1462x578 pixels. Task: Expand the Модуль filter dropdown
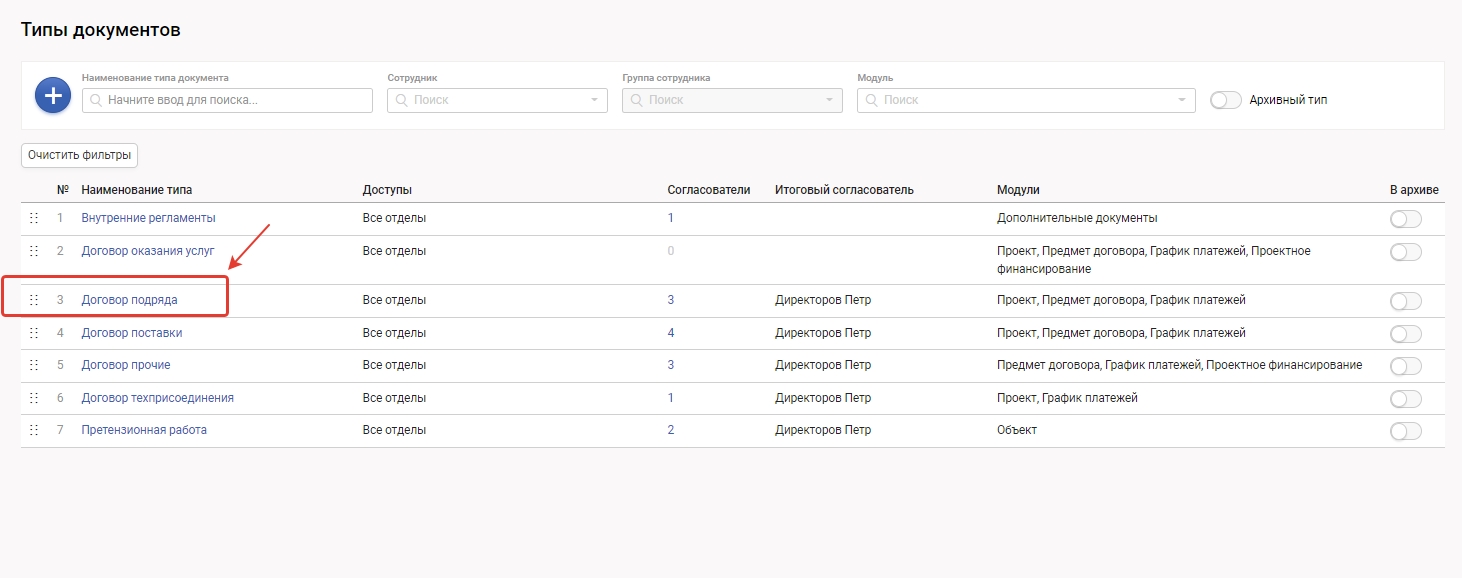1026,100
